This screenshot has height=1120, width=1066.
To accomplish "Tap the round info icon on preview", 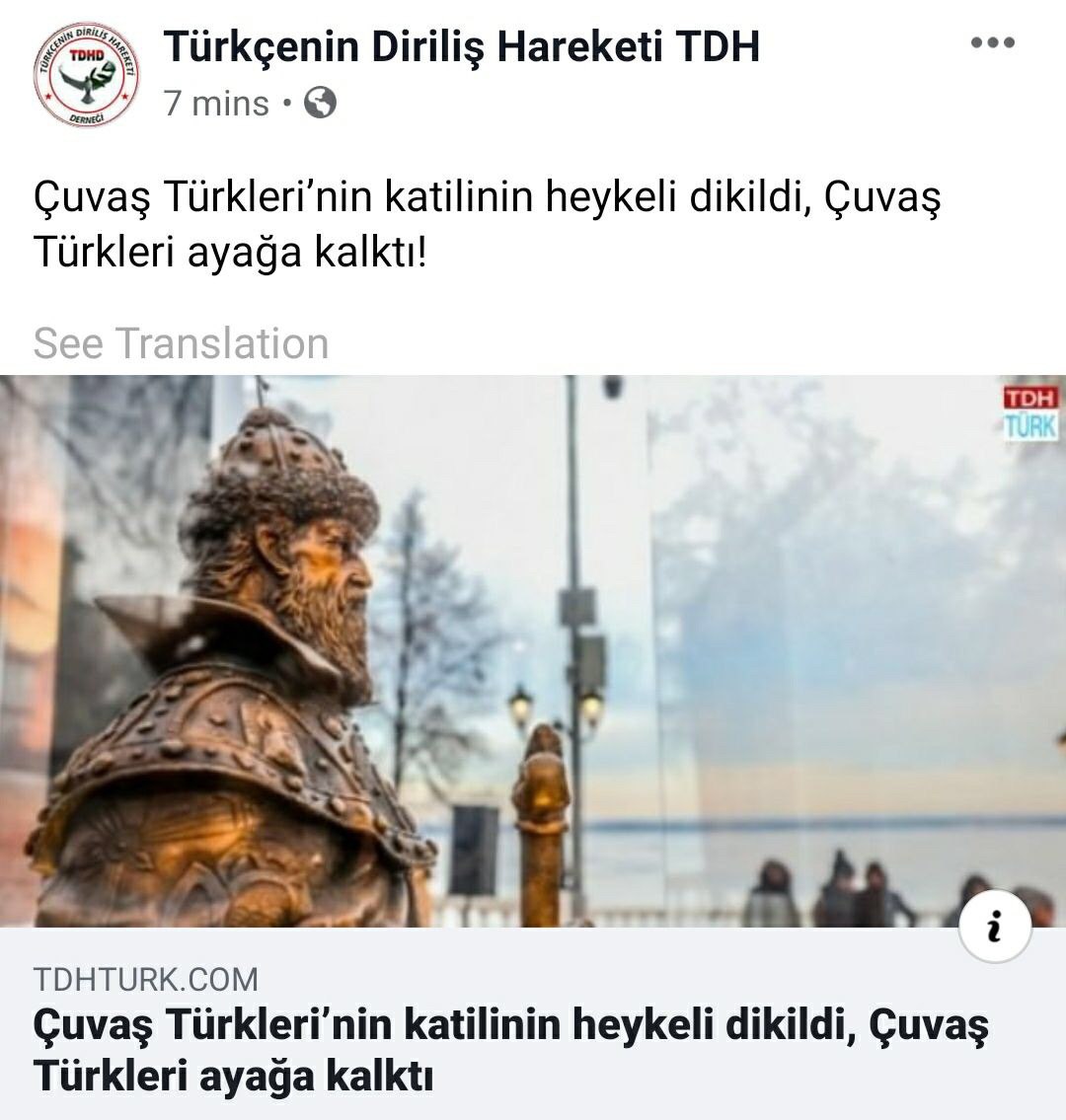I will coord(995,927).
